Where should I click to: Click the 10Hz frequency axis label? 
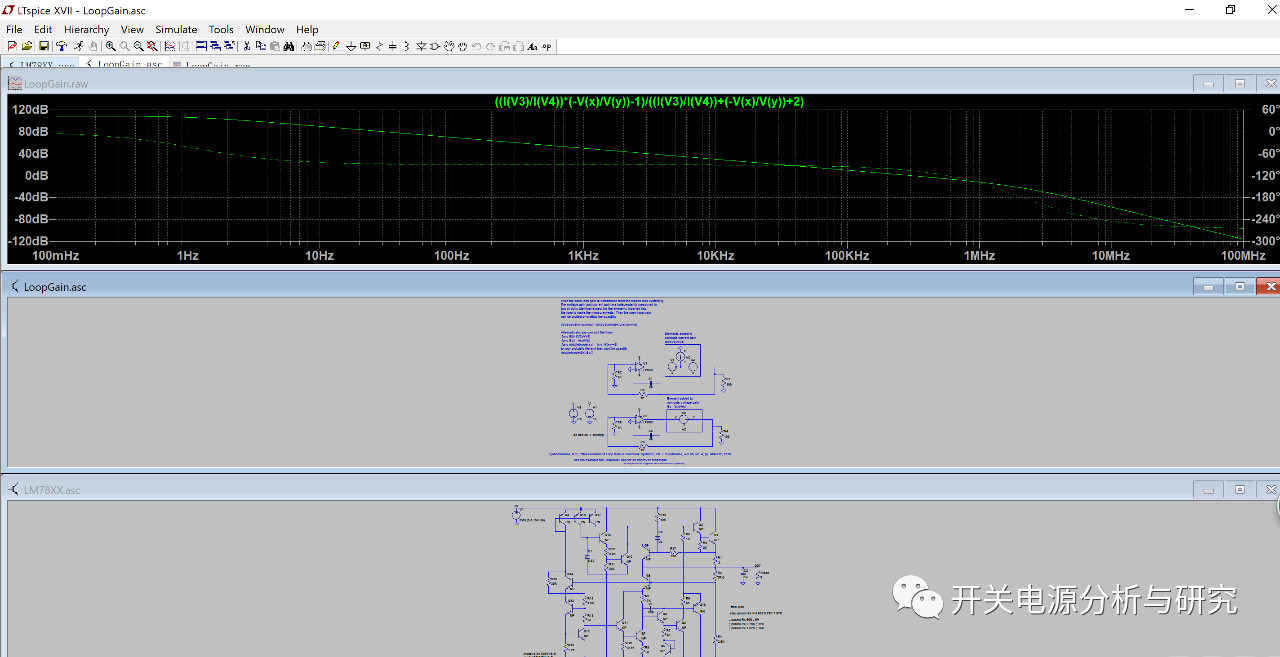point(319,256)
